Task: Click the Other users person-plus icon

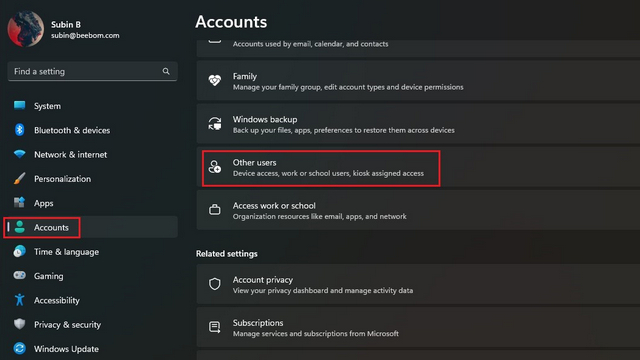Action: [x=215, y=167]
